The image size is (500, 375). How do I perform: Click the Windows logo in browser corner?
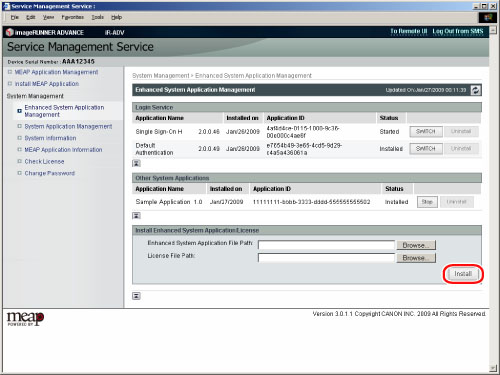pyautogui.click(x=488, y=17)
